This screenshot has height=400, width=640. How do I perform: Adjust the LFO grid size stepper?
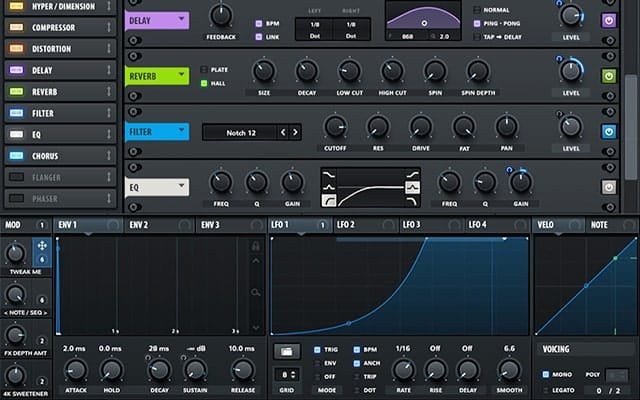293,374
